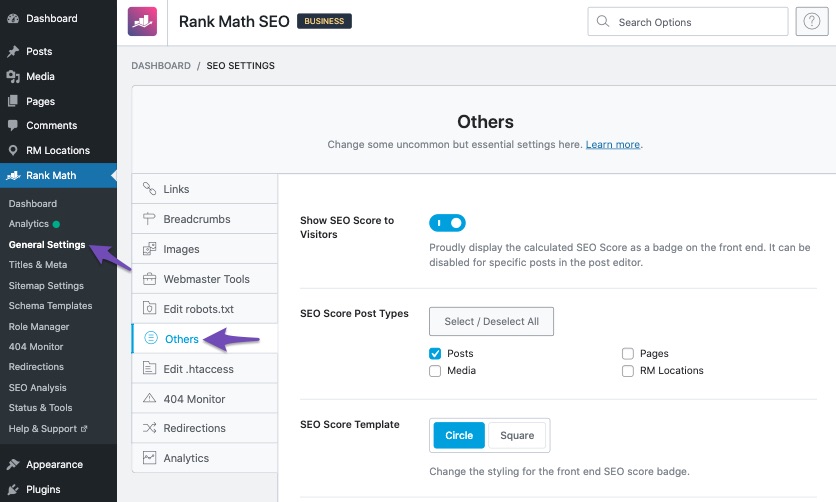This screenshot has width=836, height=502.
Task: Click the Links tab chain icon
Action: [x=150, y=189]
